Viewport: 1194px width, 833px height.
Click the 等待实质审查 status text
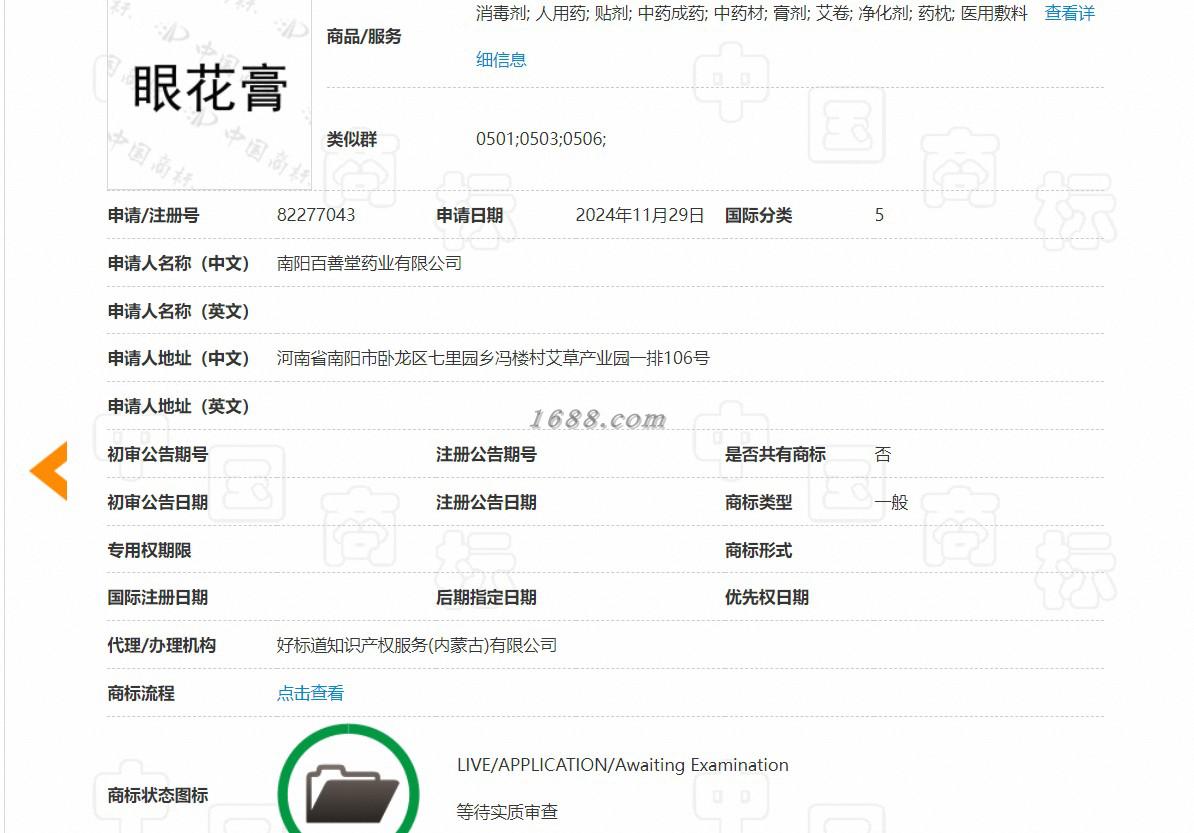(x=507, y=812)
